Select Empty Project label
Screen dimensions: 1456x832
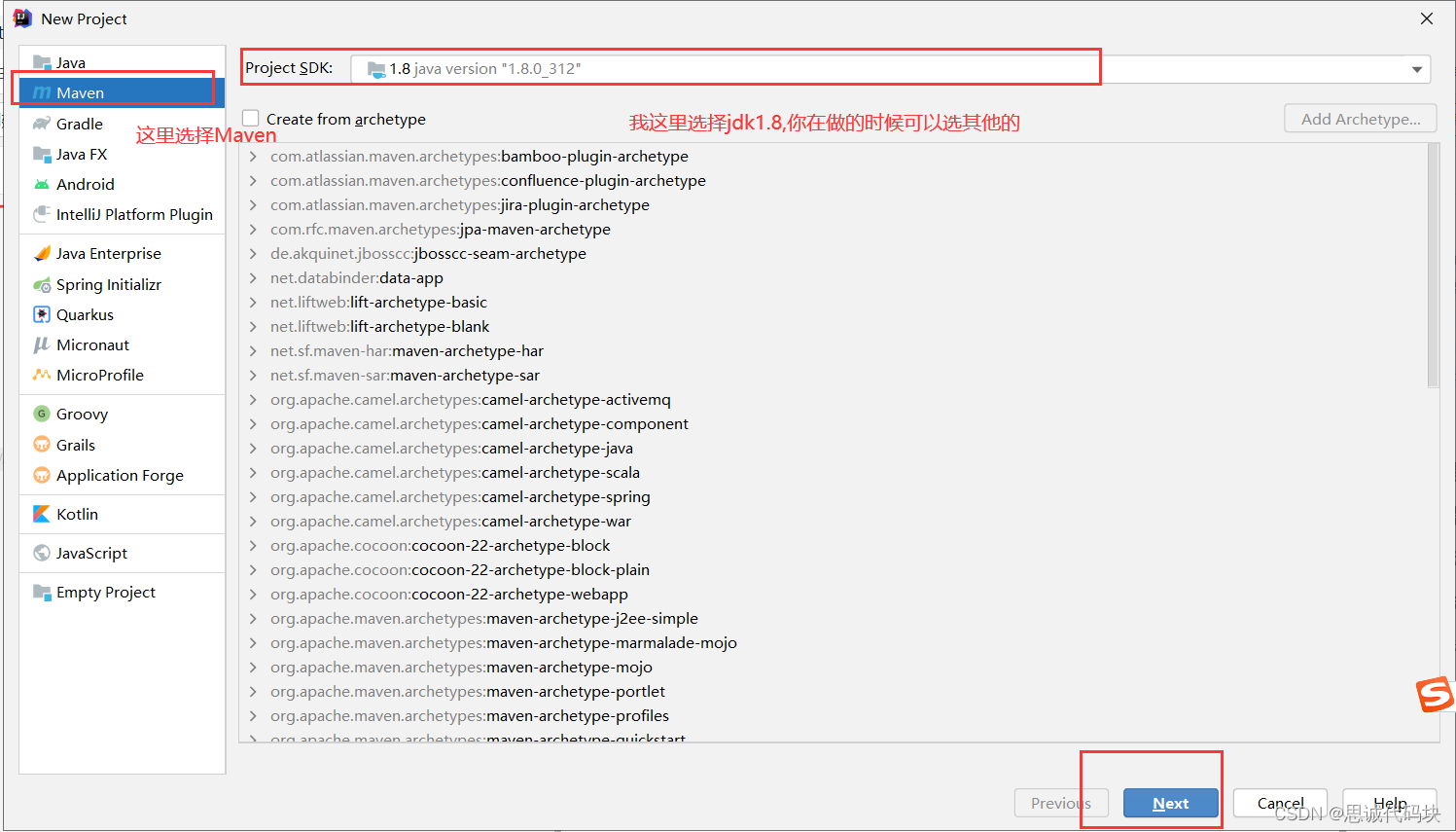106,592
